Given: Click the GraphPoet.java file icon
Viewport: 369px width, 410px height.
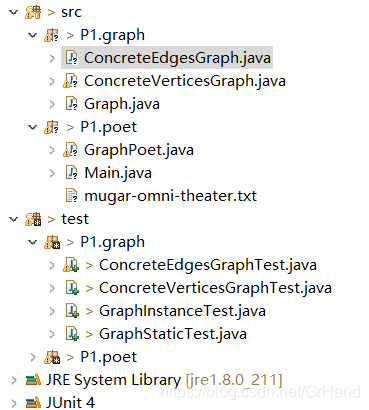Looking at the screenshot, I should [71, 150].
